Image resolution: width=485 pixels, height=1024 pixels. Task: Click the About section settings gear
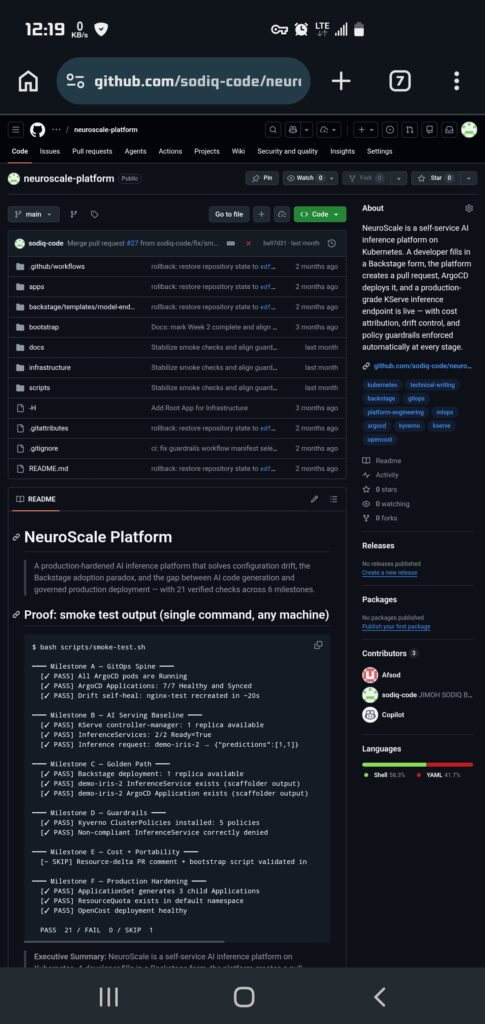(x=469, y=208)
